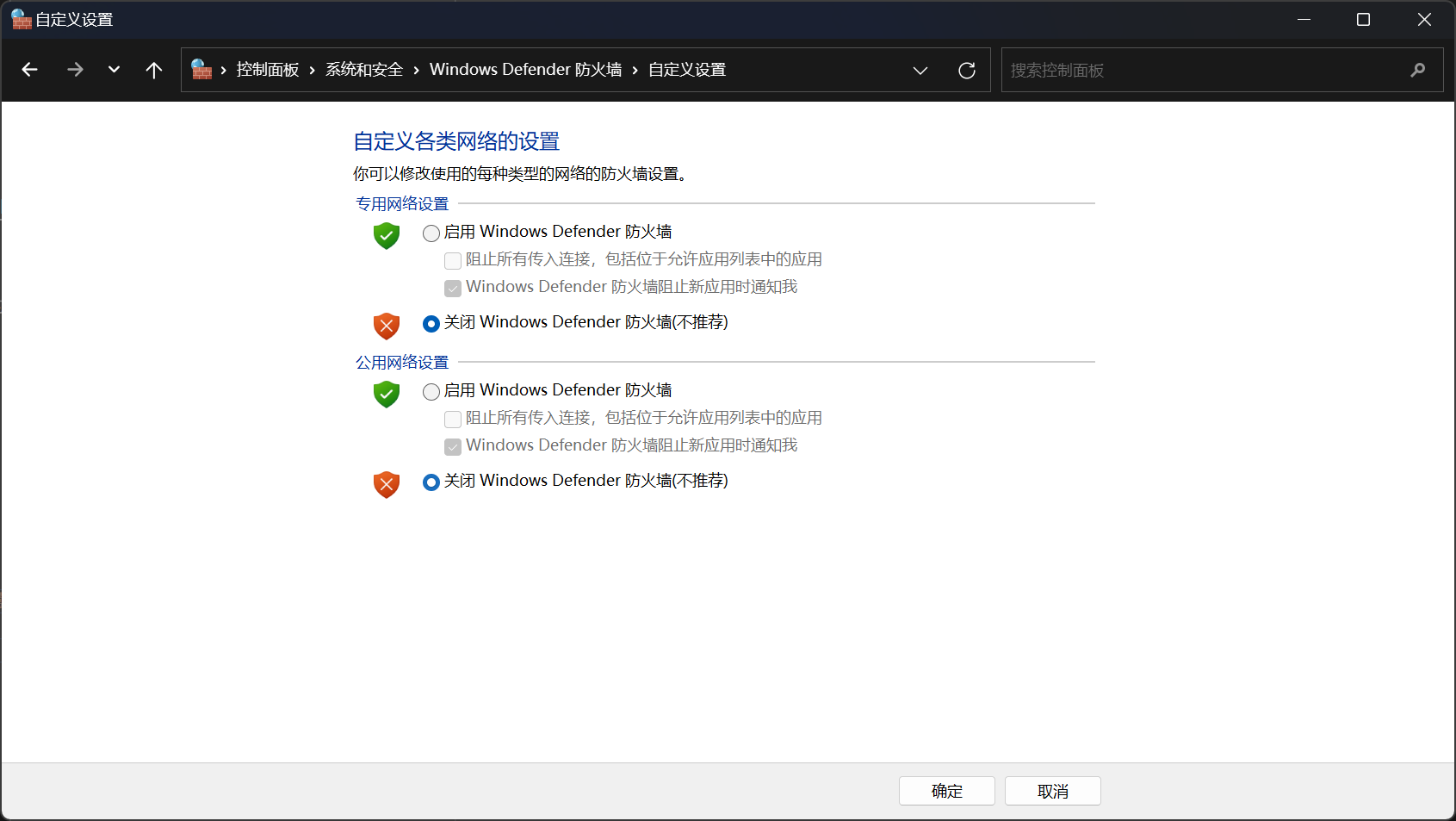Focus the 搜索控制面板 search field
Viewport: 1456px width, 821px height.
coord(1222,70)
